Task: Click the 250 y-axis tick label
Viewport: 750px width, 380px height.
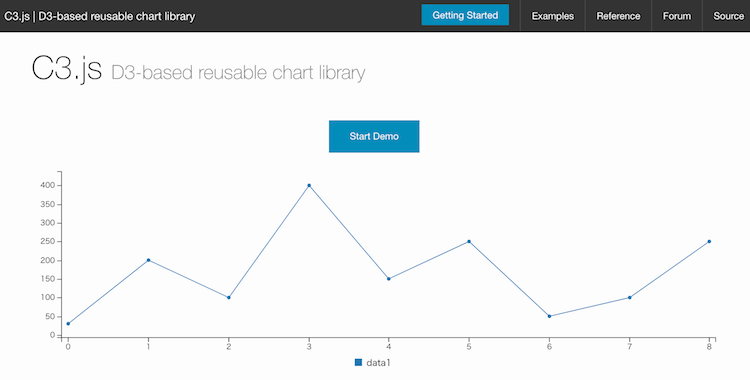Action: pyautogui.click(x=48, y=242)
